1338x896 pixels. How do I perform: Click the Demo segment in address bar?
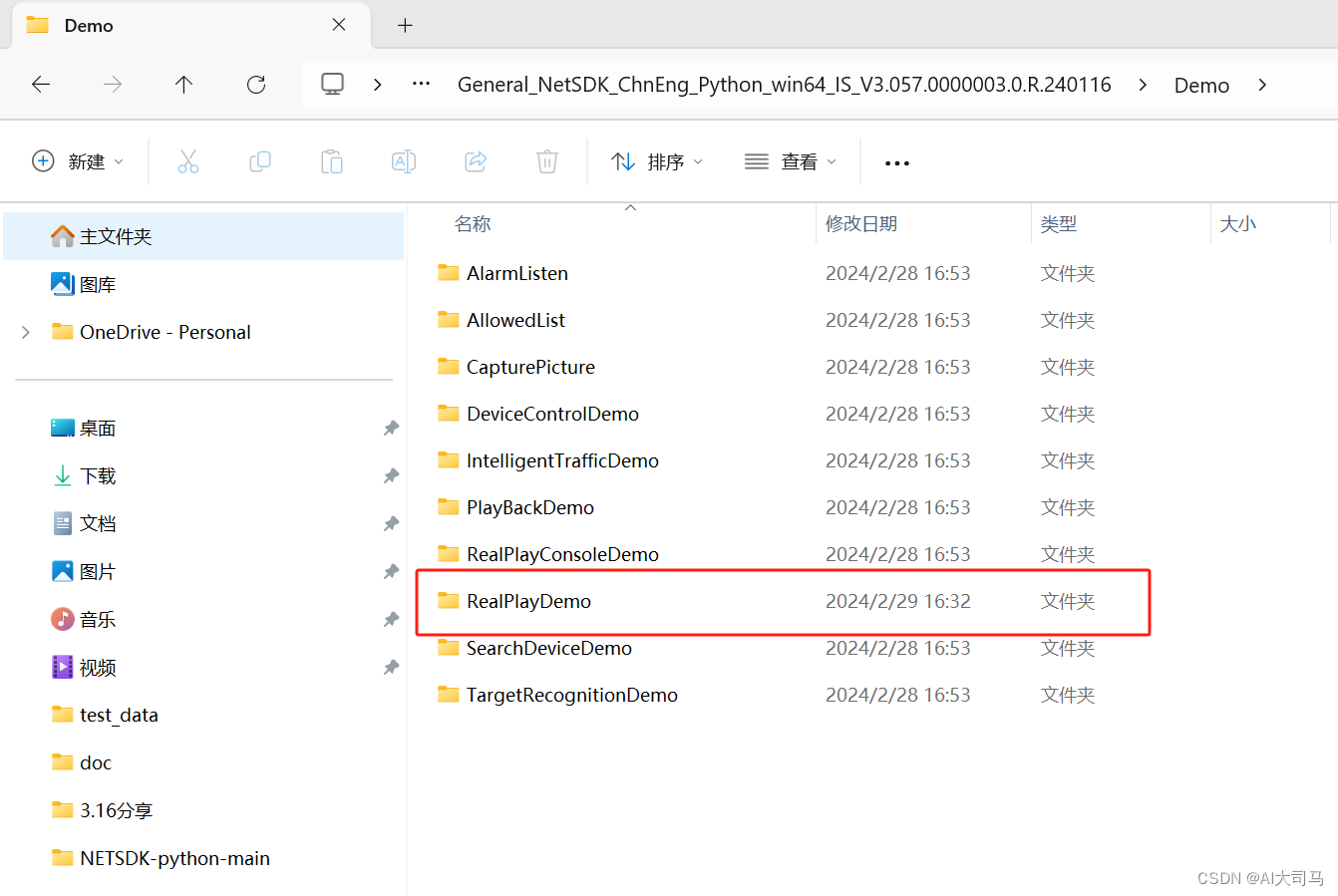[1201, 85]
